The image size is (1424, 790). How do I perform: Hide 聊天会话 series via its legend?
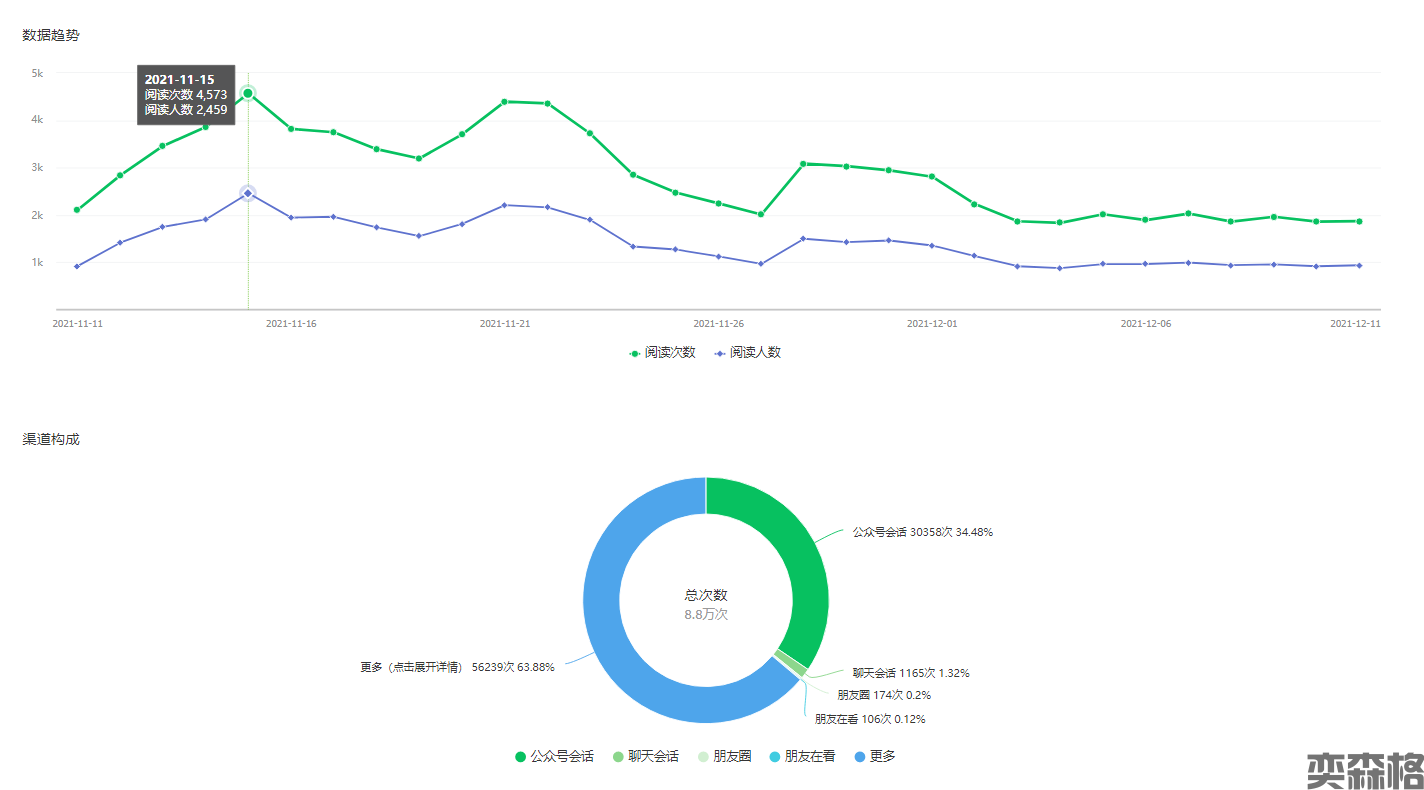pos(645,757)
